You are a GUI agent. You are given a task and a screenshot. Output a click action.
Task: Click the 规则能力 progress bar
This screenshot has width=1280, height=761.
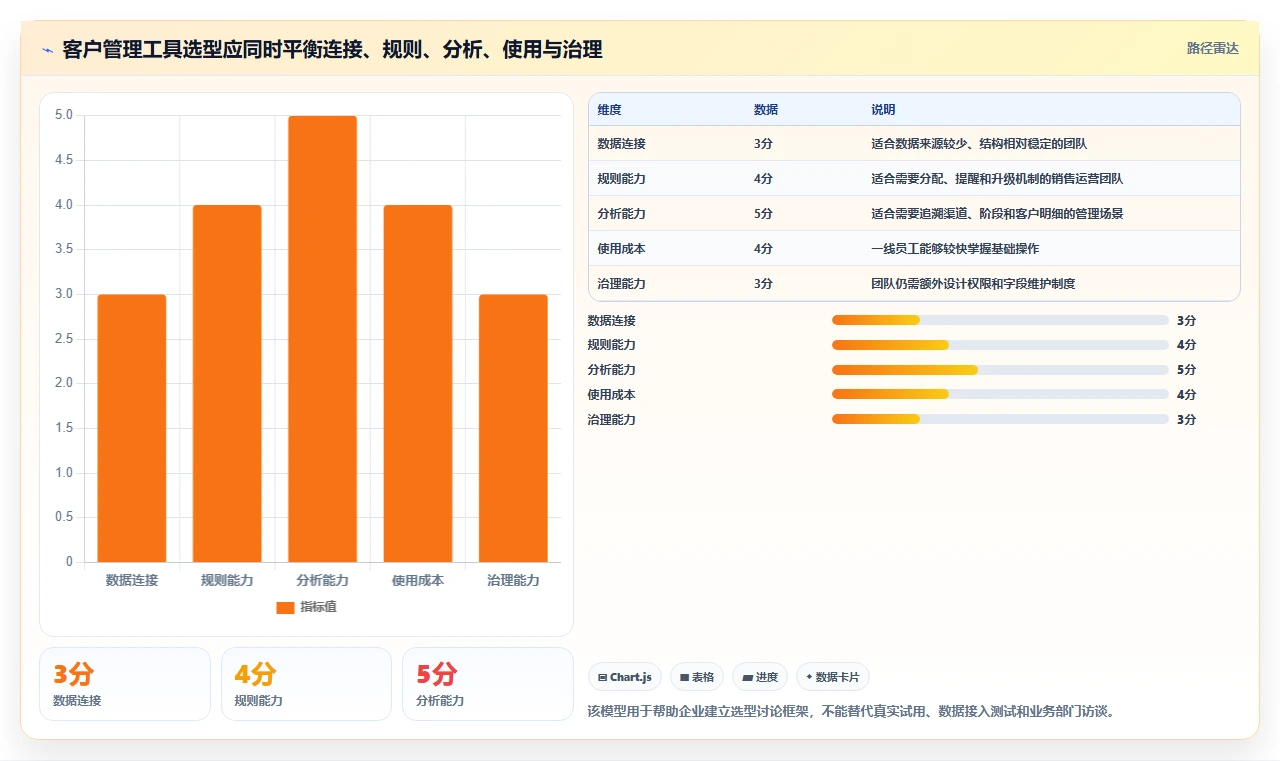pyautogui.click(x=1000, y=345)
